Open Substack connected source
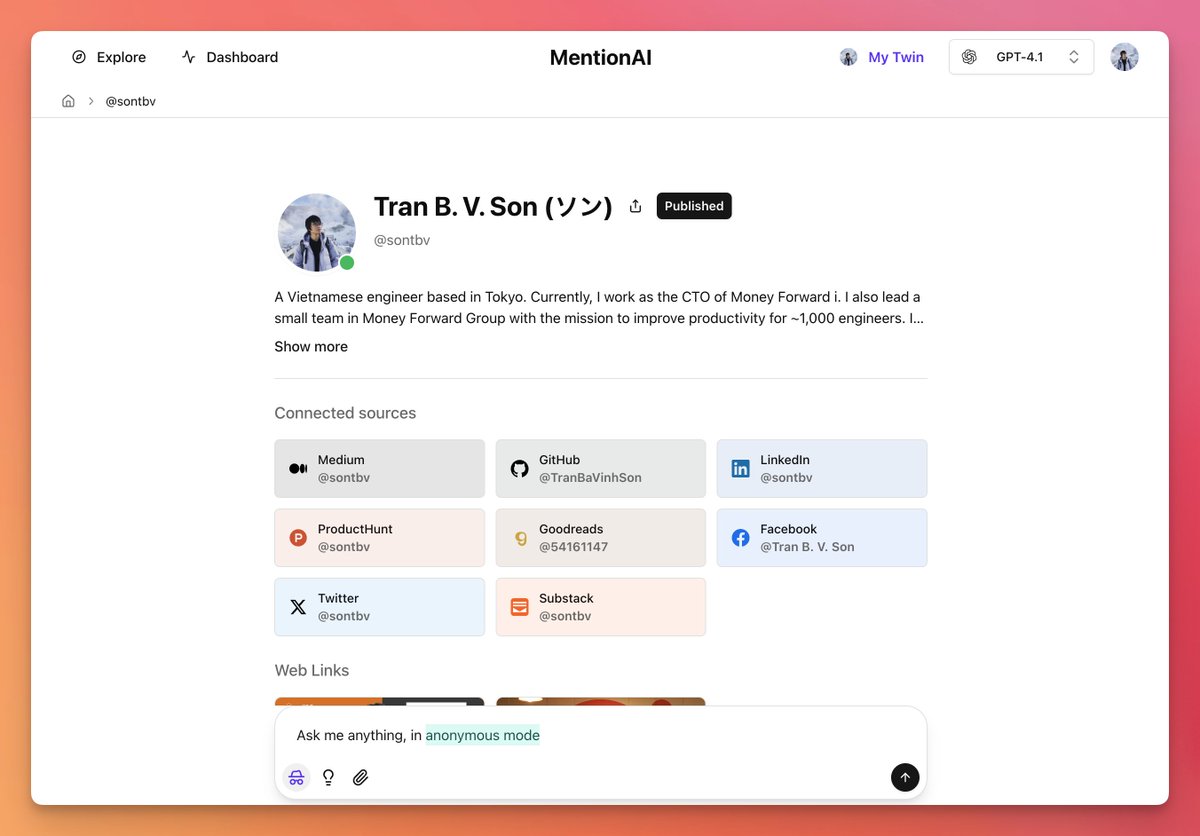The image size is (1200, 836). click(x=600, y=606)
